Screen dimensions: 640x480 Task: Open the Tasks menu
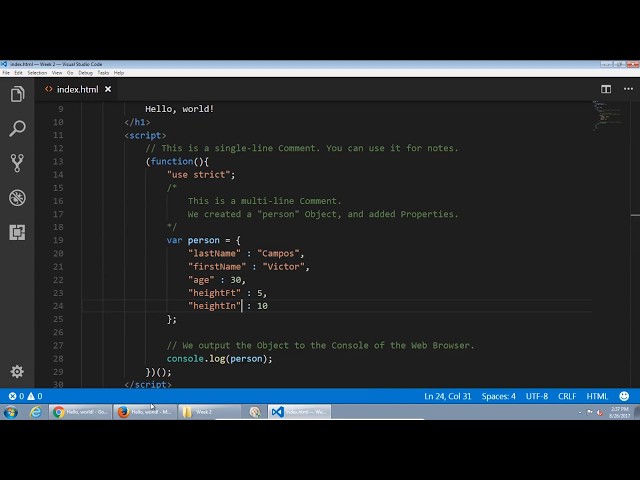(x=103, y=73)
